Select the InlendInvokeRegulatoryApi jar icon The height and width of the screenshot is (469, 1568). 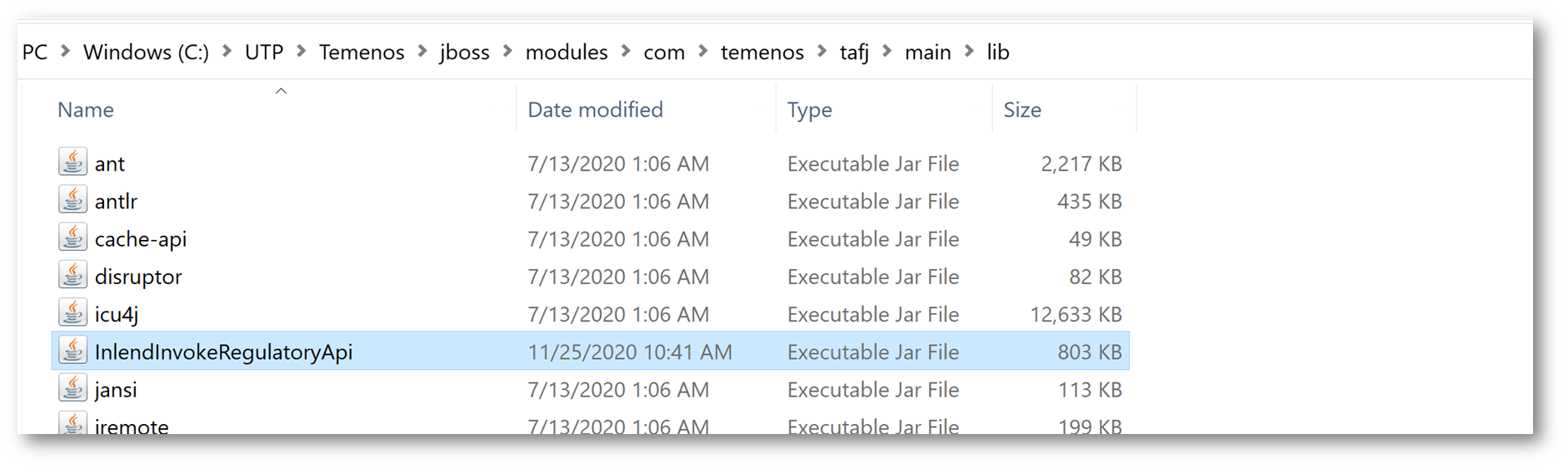tap(72, 351)
